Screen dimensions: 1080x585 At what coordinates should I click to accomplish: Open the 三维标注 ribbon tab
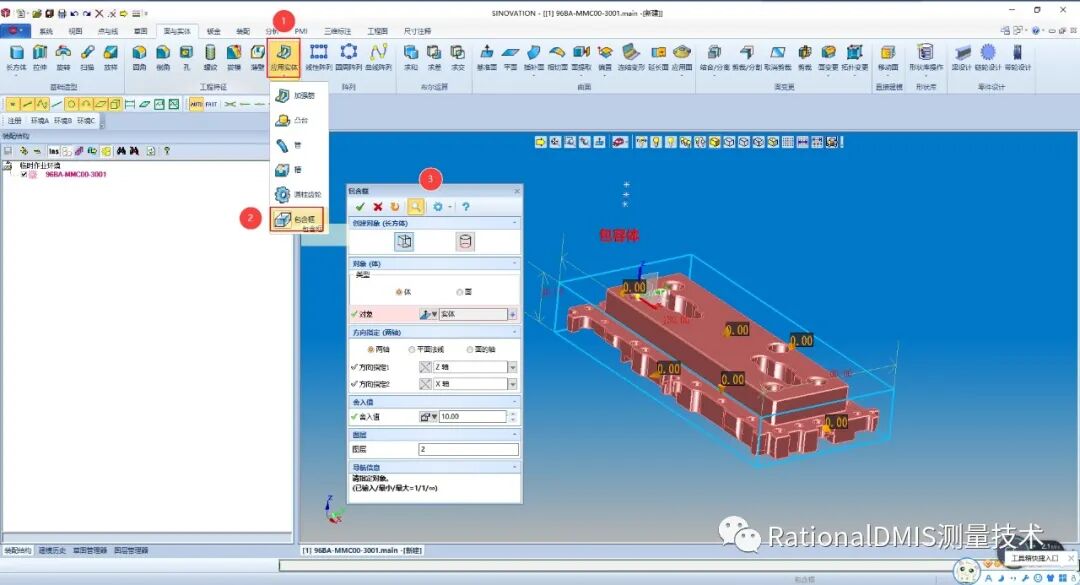click(x=337, y=31)
